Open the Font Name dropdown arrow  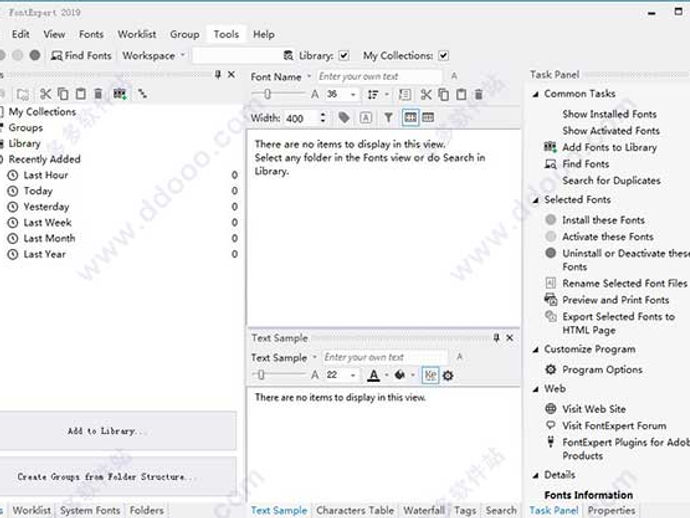click(309, 77)
